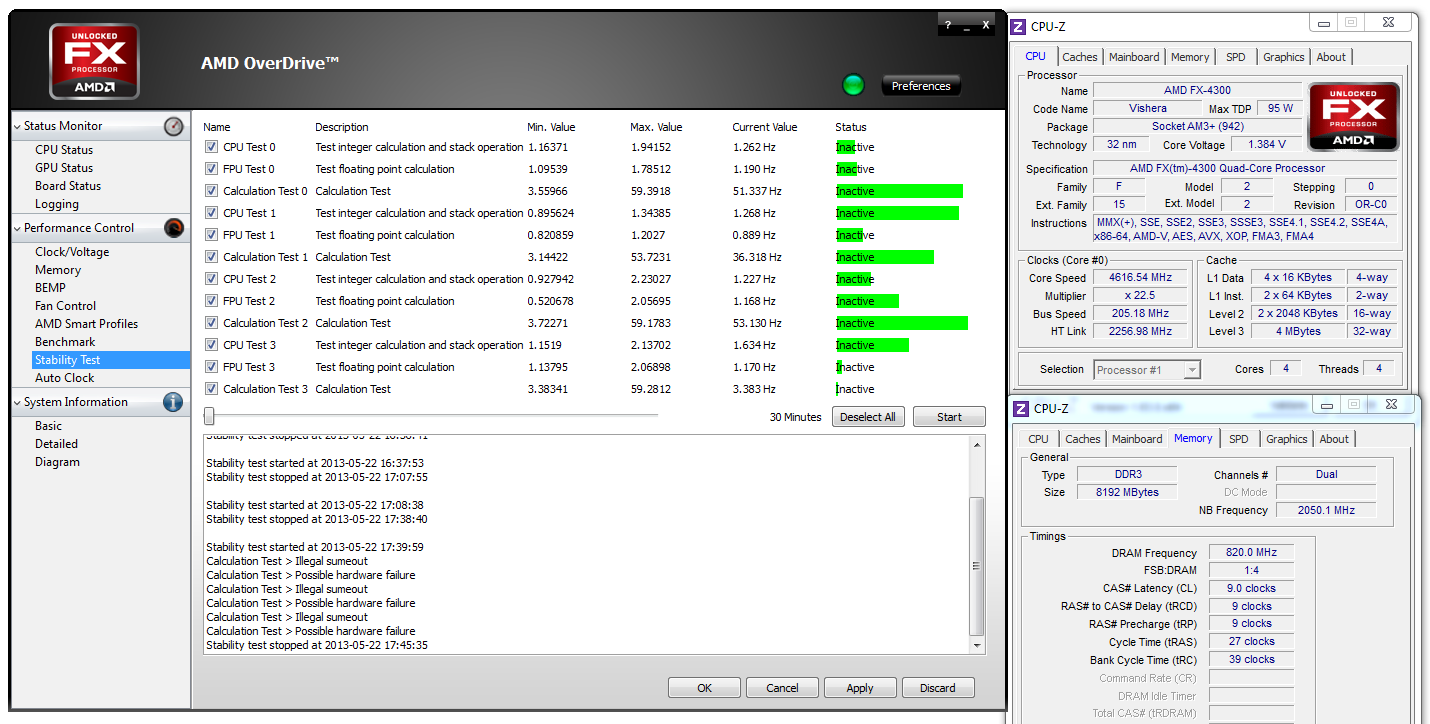1430x724 pixels.
Task: Uncheck the FPU Test 0 checkbox
Action: point(211,169)
